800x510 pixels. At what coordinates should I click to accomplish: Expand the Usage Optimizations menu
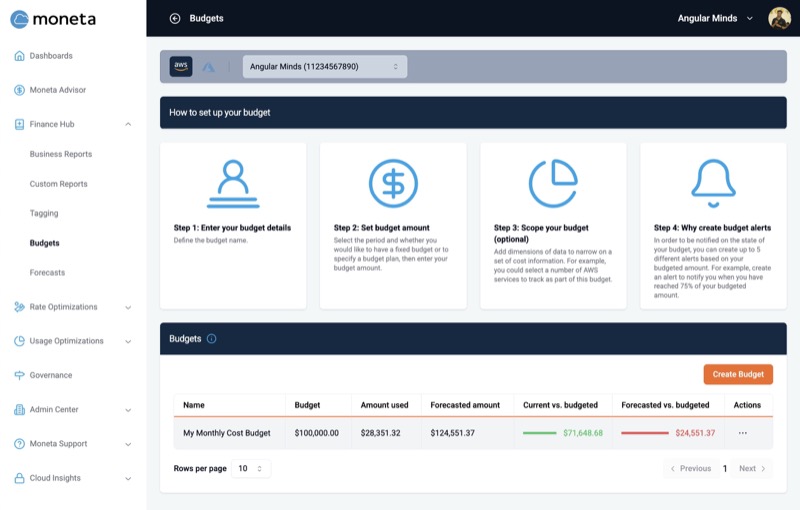tap(128, 341)
